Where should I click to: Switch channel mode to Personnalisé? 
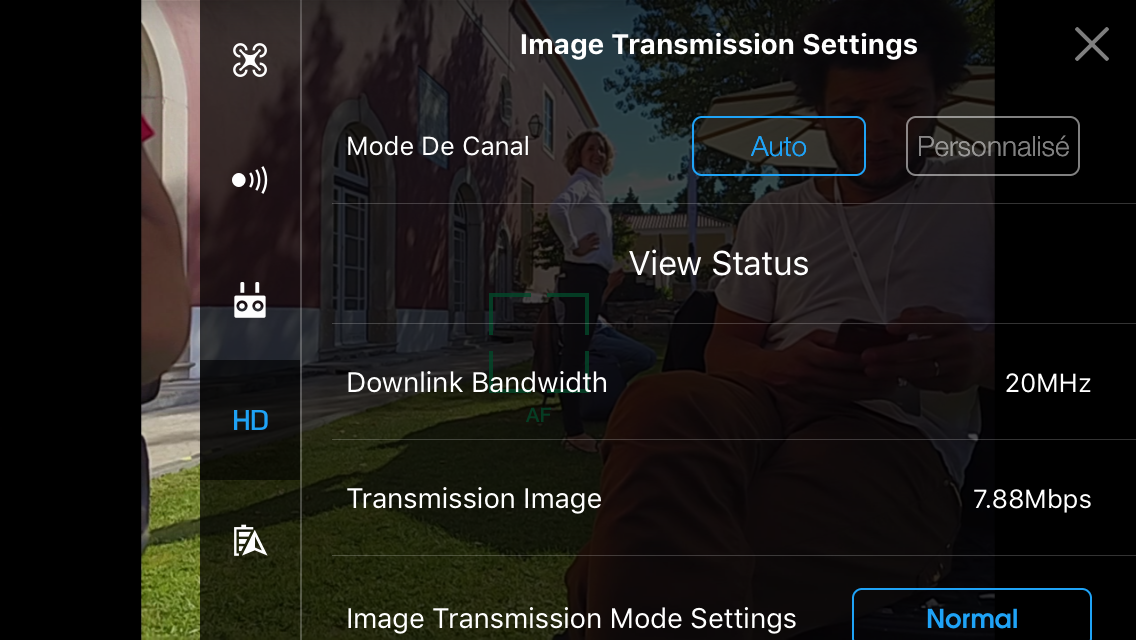point(993,146)
